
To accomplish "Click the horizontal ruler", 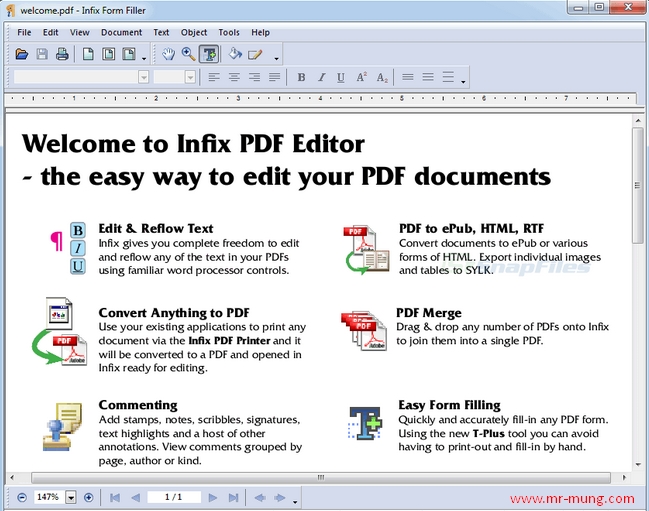I will pyautogui.click(x=320, y=98).
